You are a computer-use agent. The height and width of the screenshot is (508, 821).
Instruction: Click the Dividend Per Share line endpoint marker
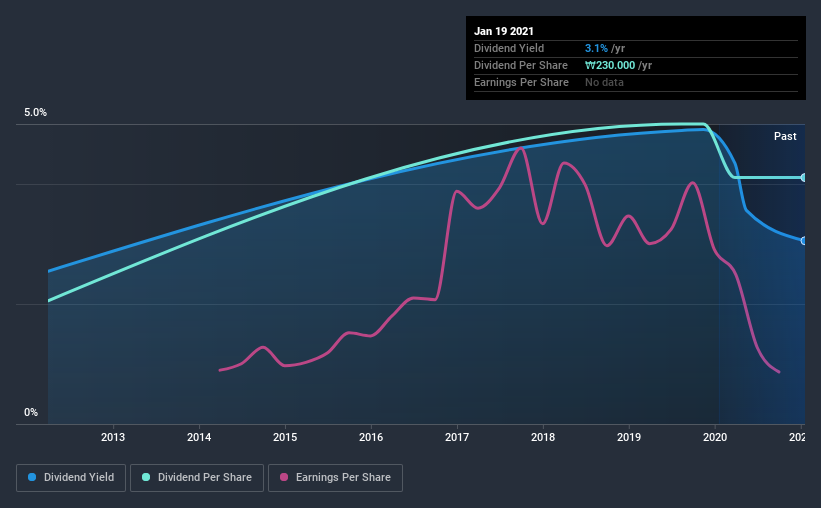pos(803,178)
